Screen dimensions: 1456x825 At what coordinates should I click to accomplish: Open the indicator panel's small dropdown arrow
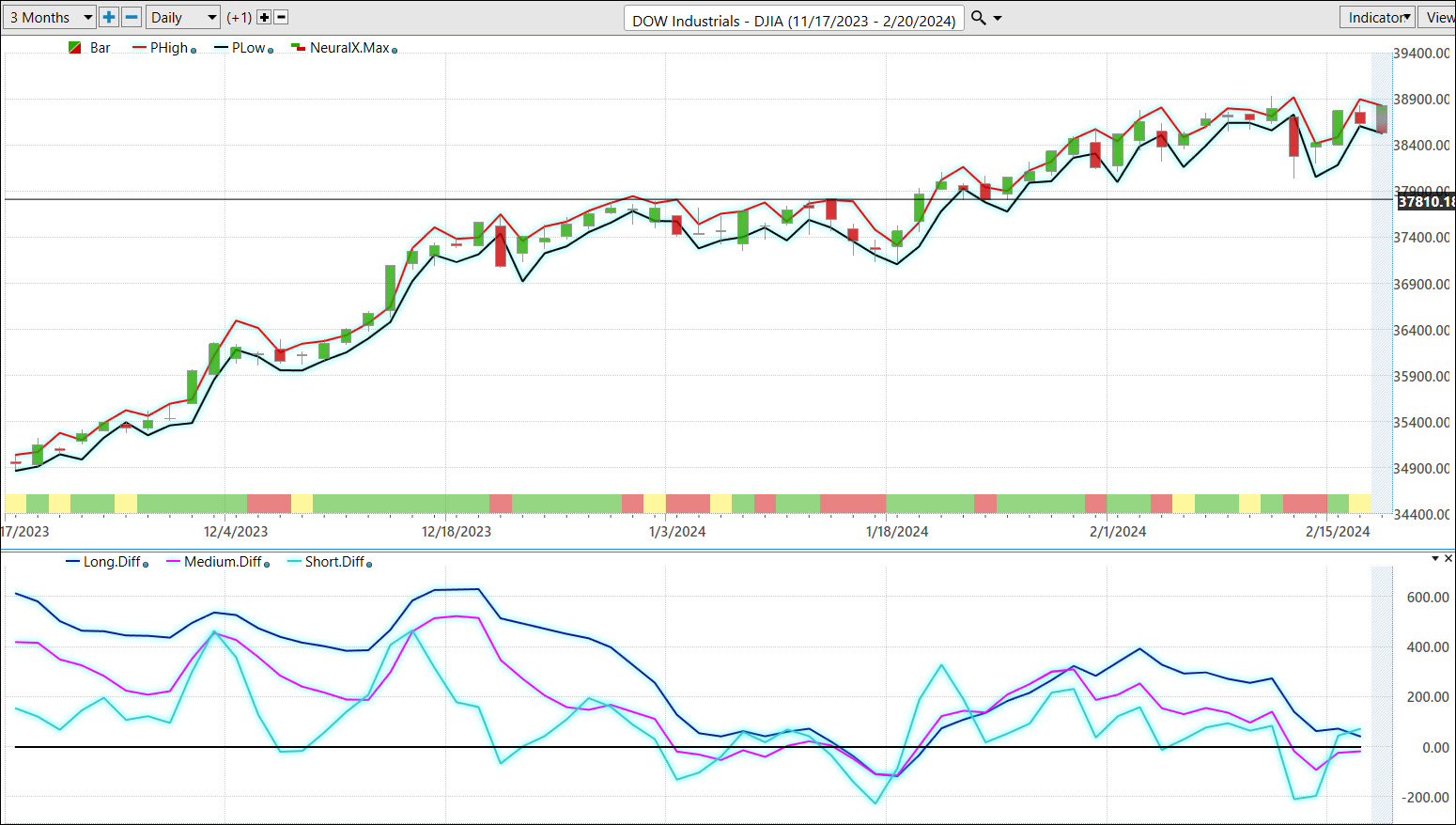(x=1435, y=559)
